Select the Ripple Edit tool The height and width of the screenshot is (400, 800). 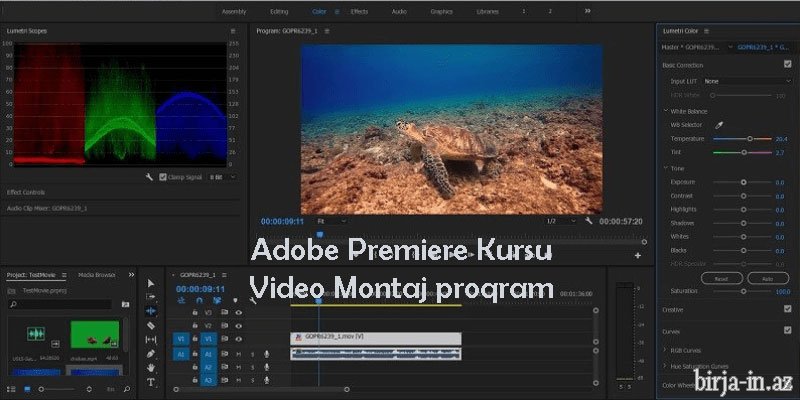point(151,310)
